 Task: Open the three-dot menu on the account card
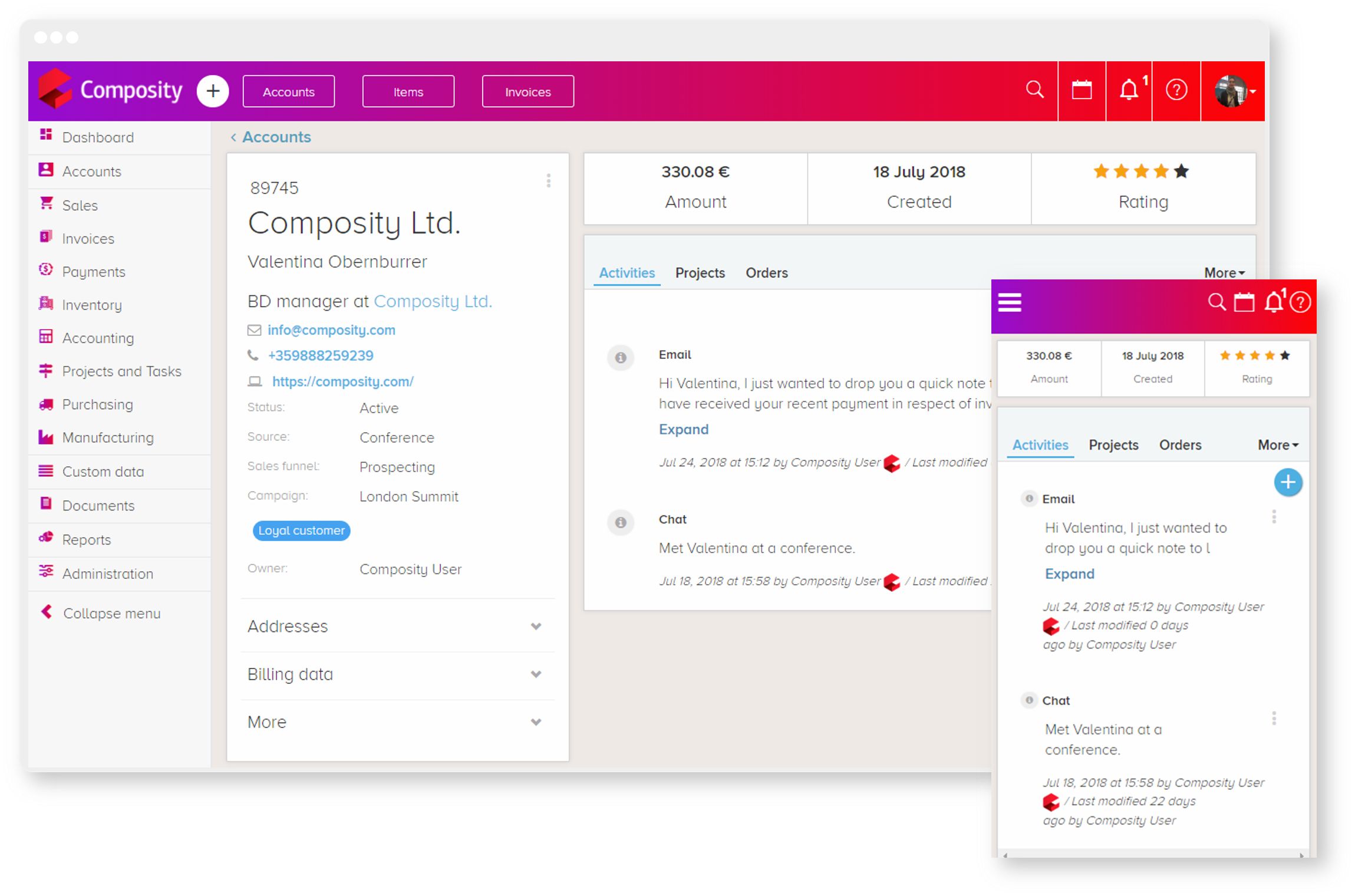coord(549,181)
